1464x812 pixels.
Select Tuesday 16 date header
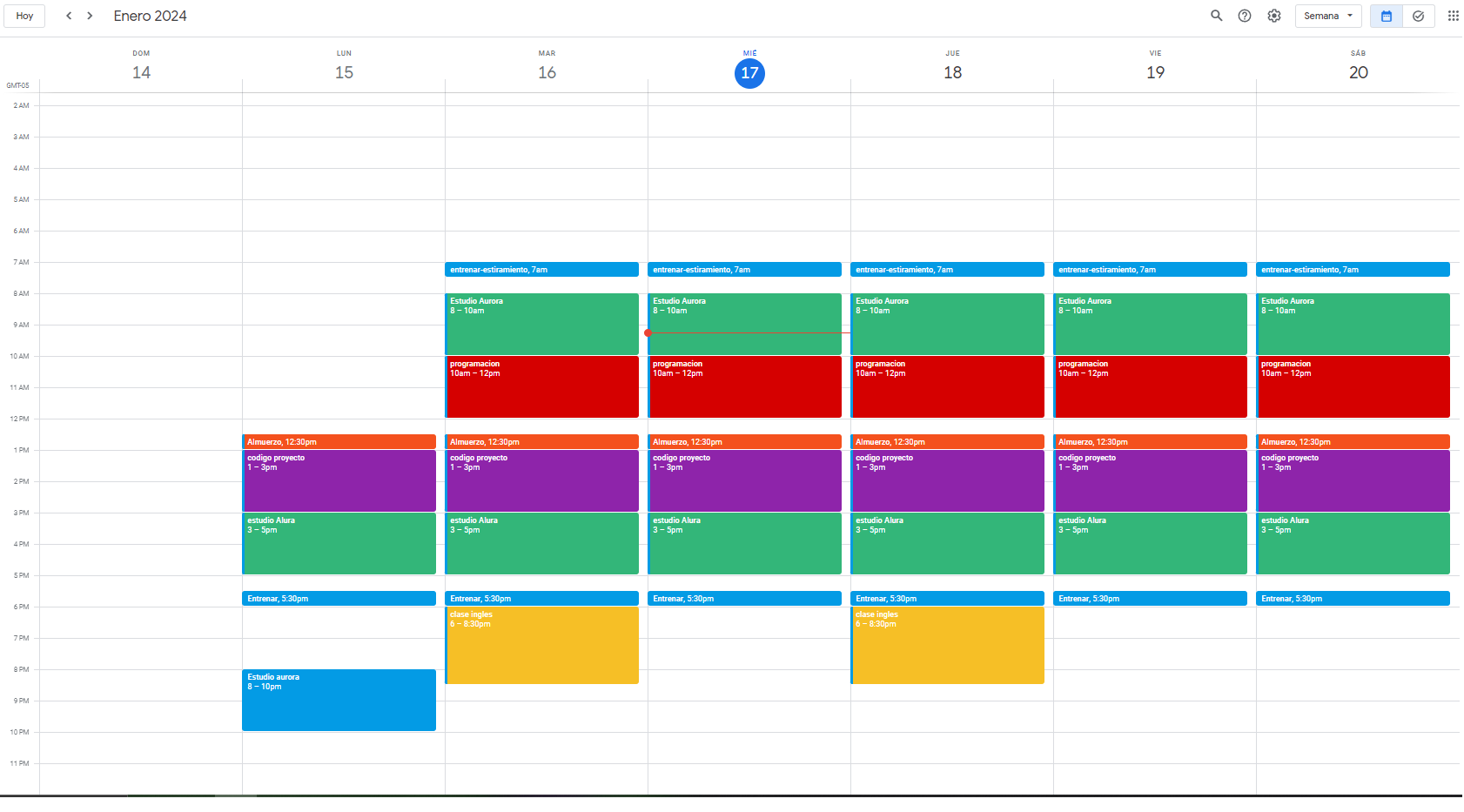547,72
